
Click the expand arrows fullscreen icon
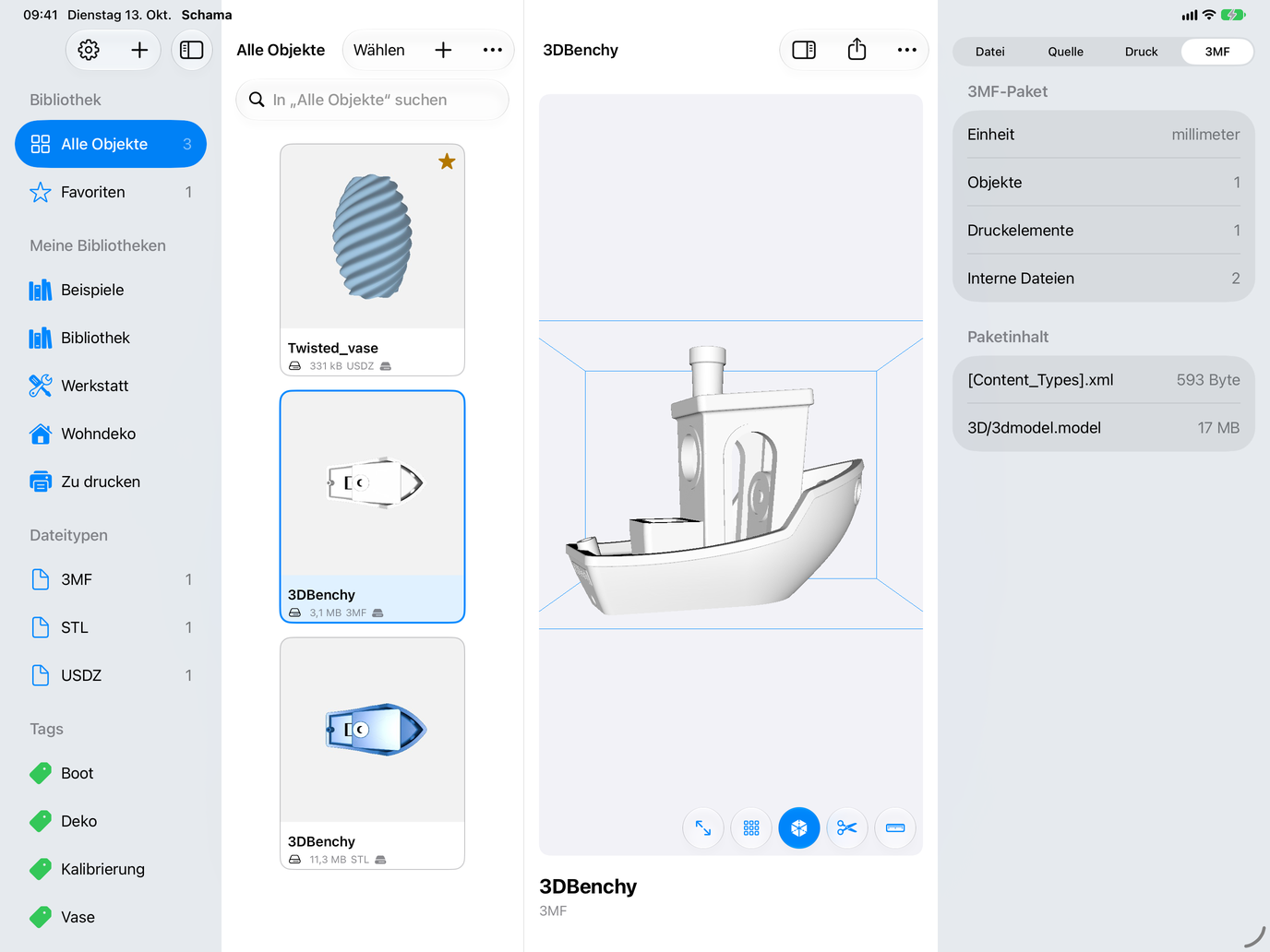click(x=703, y=828)
